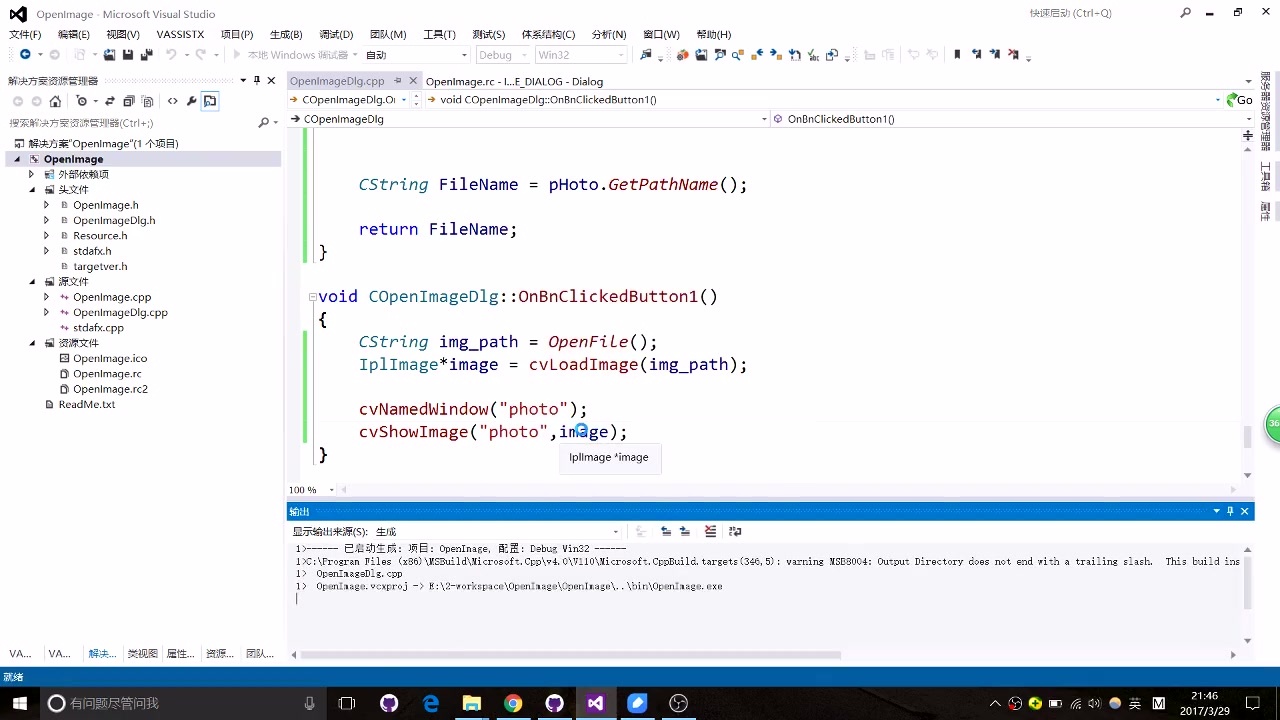Screen dimensions: 1280x720
Task: Go to previous bookmark icon
Action: [x=976, y=55]
